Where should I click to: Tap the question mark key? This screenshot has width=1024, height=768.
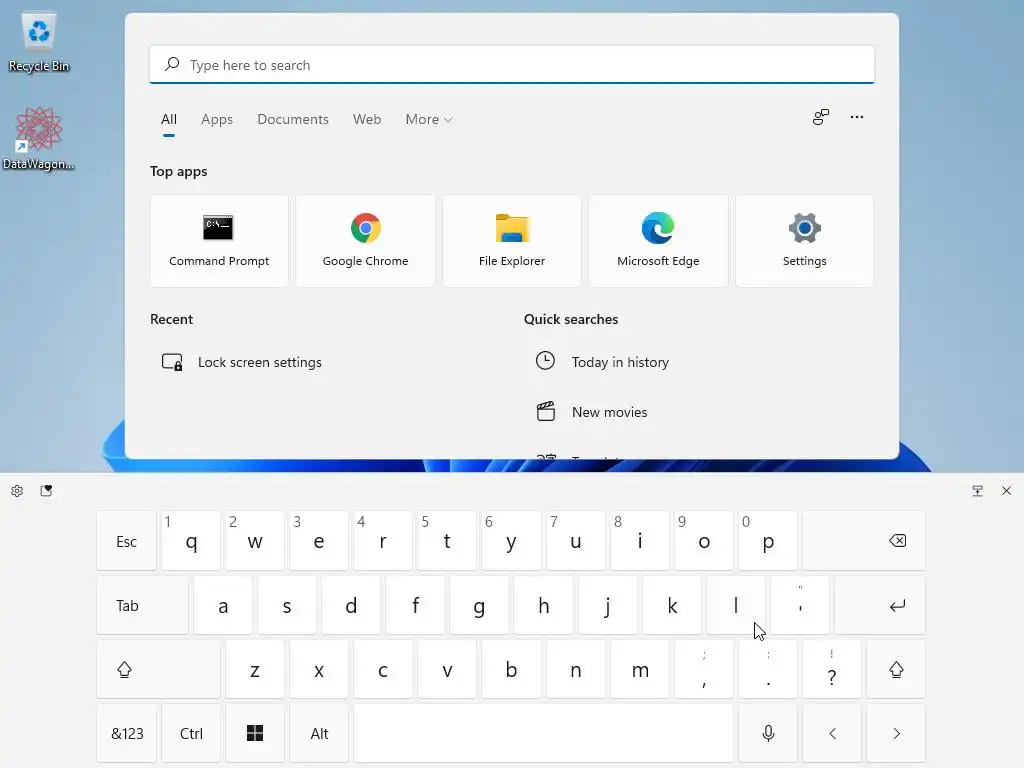(x=832, y=669)
